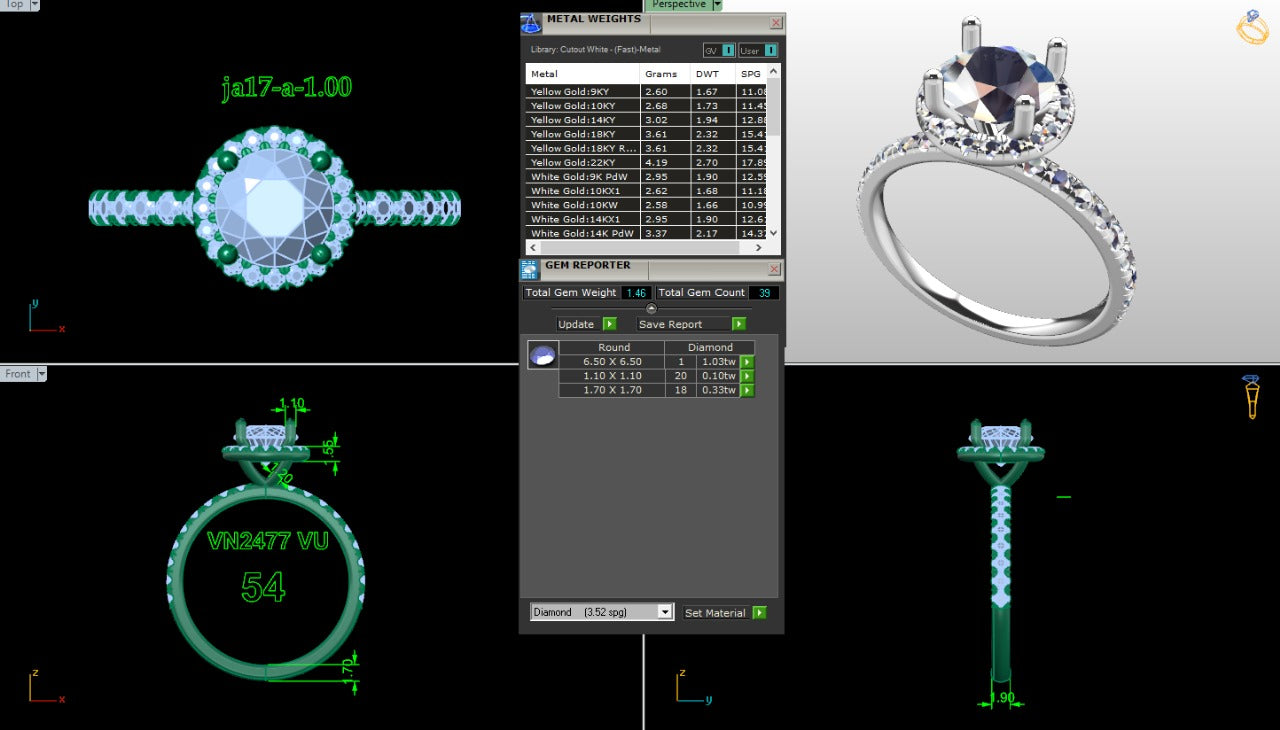This screenshot has width=1280, height=730.
Task: Select the Yellow Gold:22KY row
Action: point(647,162)
